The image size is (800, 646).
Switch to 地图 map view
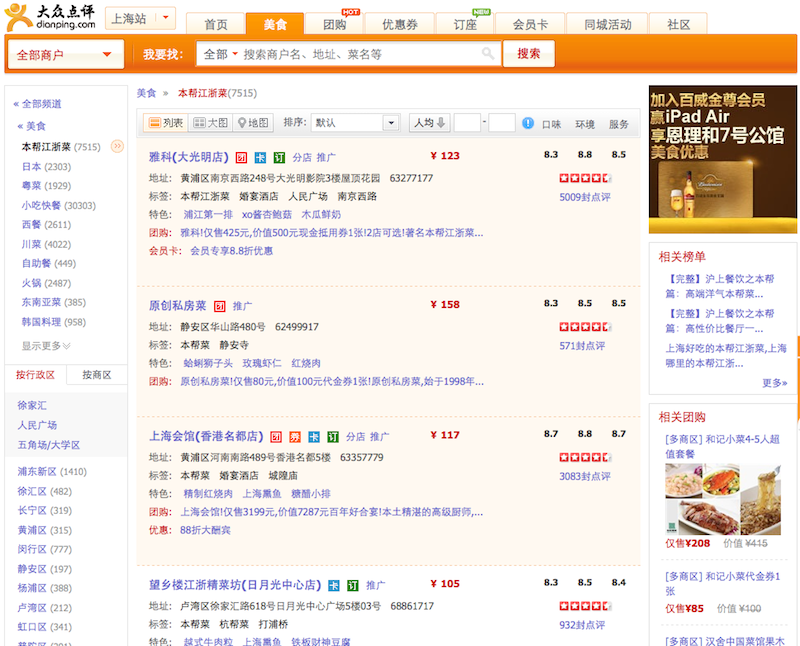coord(253,122)
